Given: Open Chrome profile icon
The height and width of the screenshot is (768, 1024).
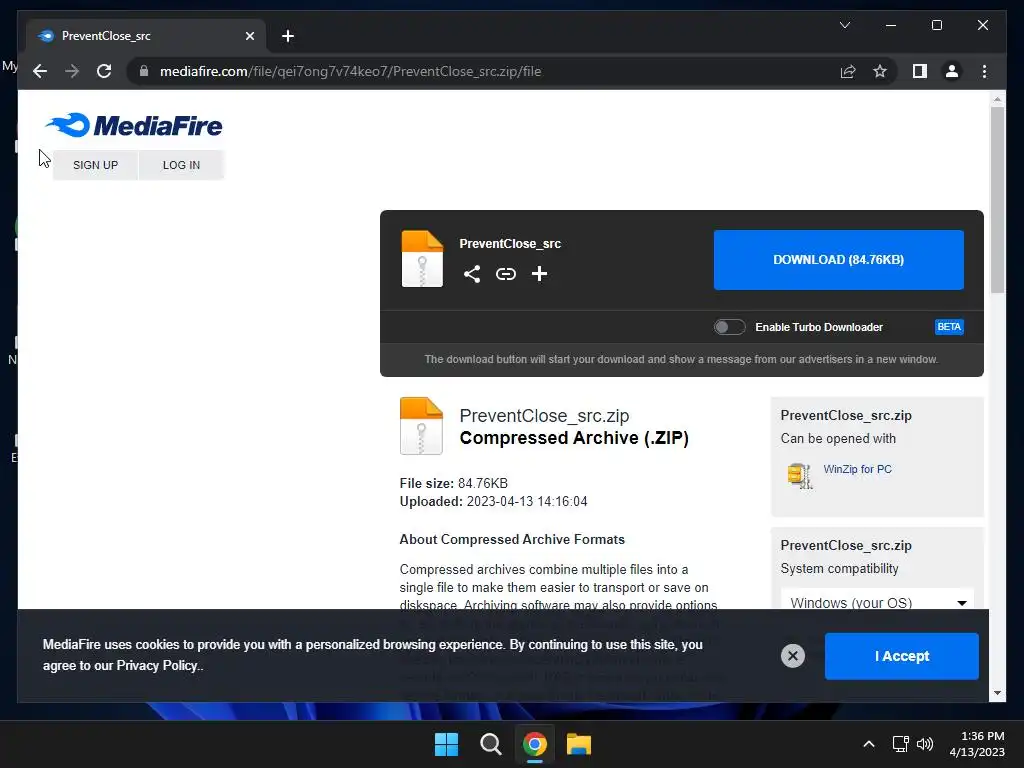Looking at the screenshot, I should pos(952,71).
